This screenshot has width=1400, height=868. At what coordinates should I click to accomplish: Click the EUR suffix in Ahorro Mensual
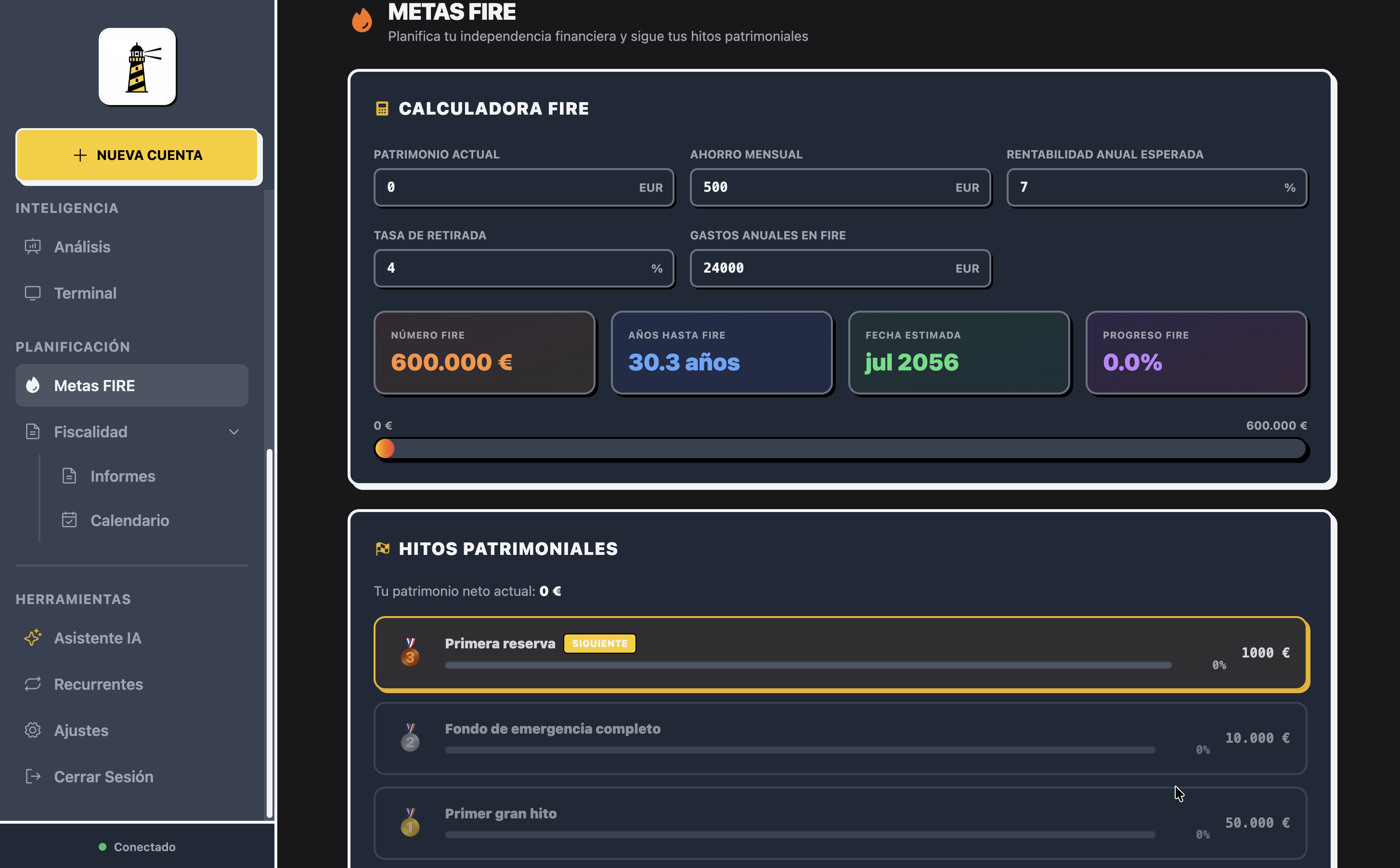point(967,188)
